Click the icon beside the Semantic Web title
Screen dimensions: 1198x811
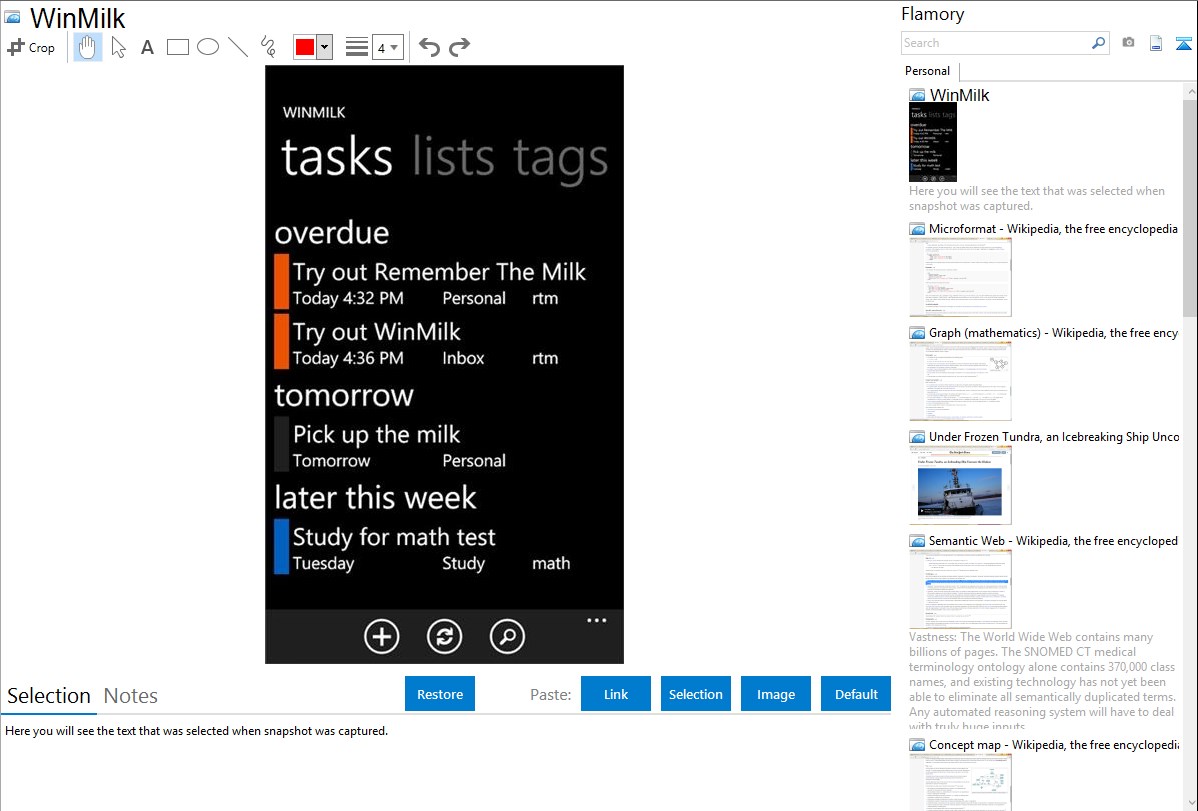tap(917, 541)
